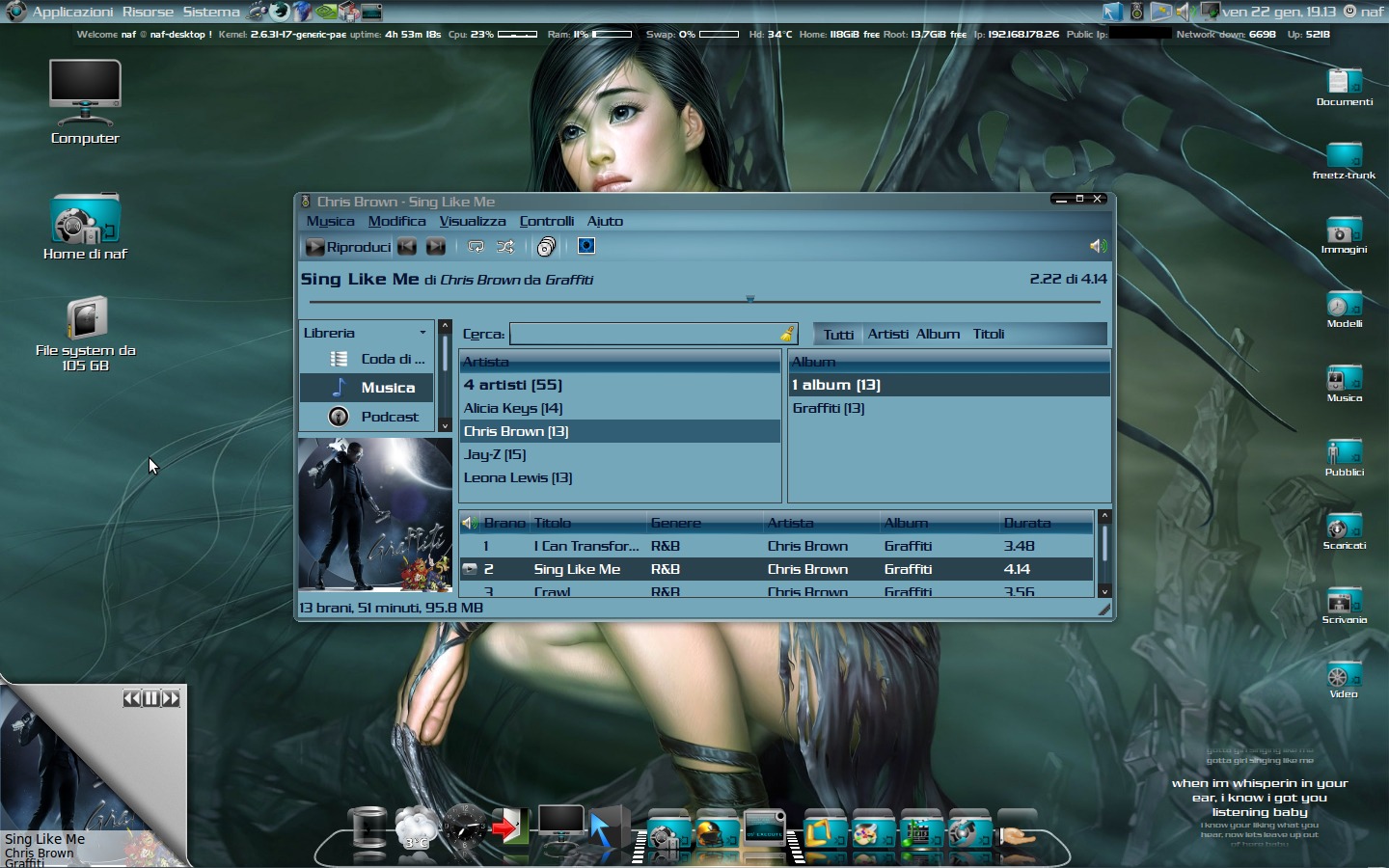Open Immagini folder on desktop
The width and height of the screenshot is (1389, 868).
[x=1344, y=235]
